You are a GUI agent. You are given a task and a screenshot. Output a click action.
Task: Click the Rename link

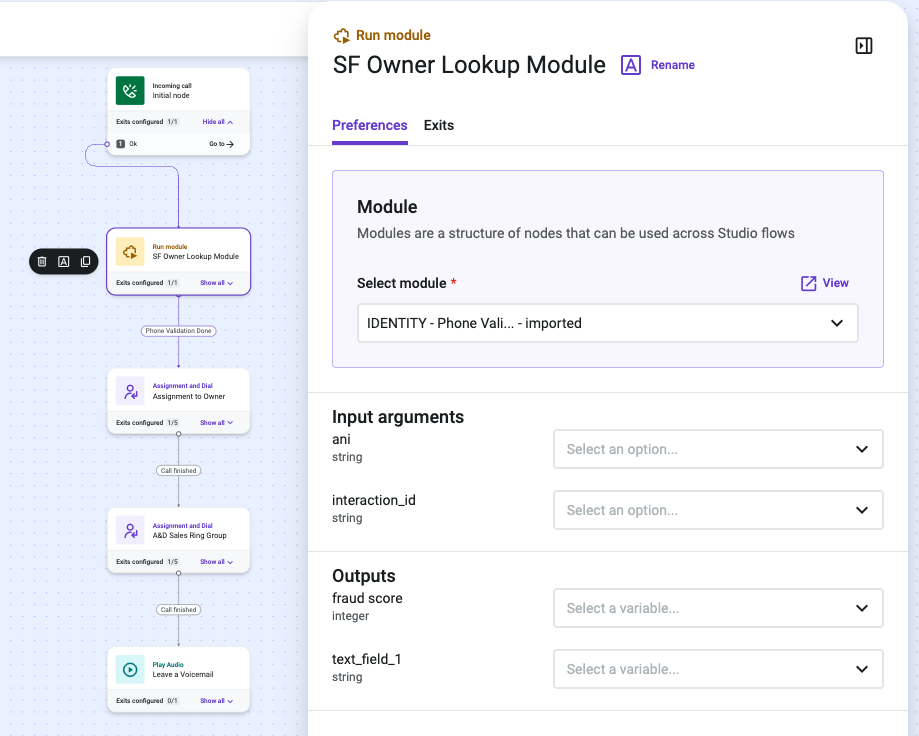[673, 65]
